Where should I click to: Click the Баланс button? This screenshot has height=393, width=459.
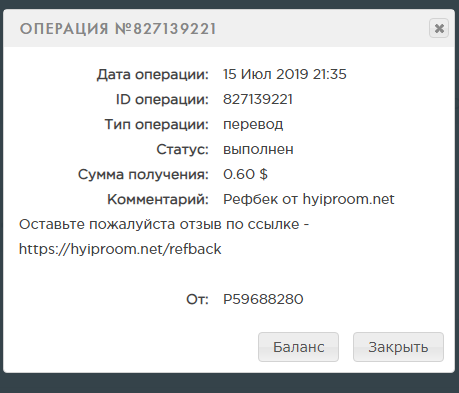pyautogui.click(x=298, y=347)
